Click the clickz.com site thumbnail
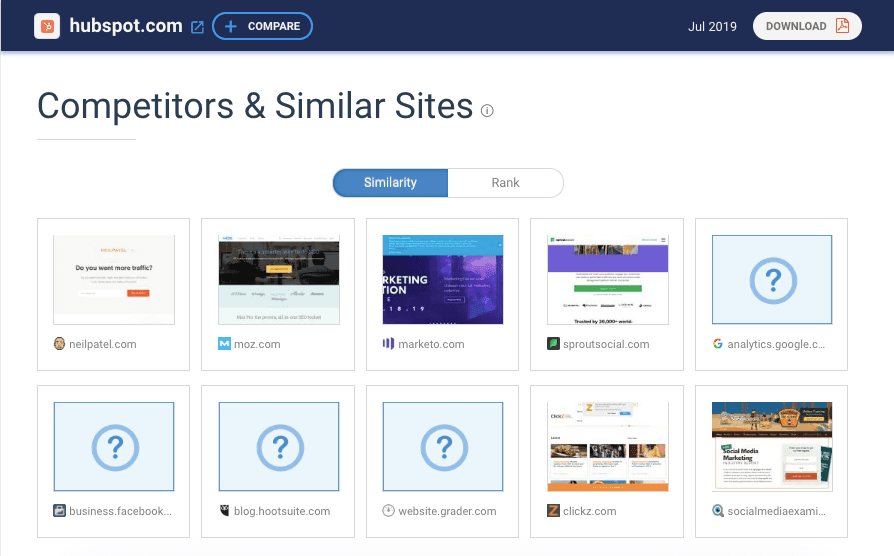The height and width of the screenshot is (556, 894). pos(608,447)
